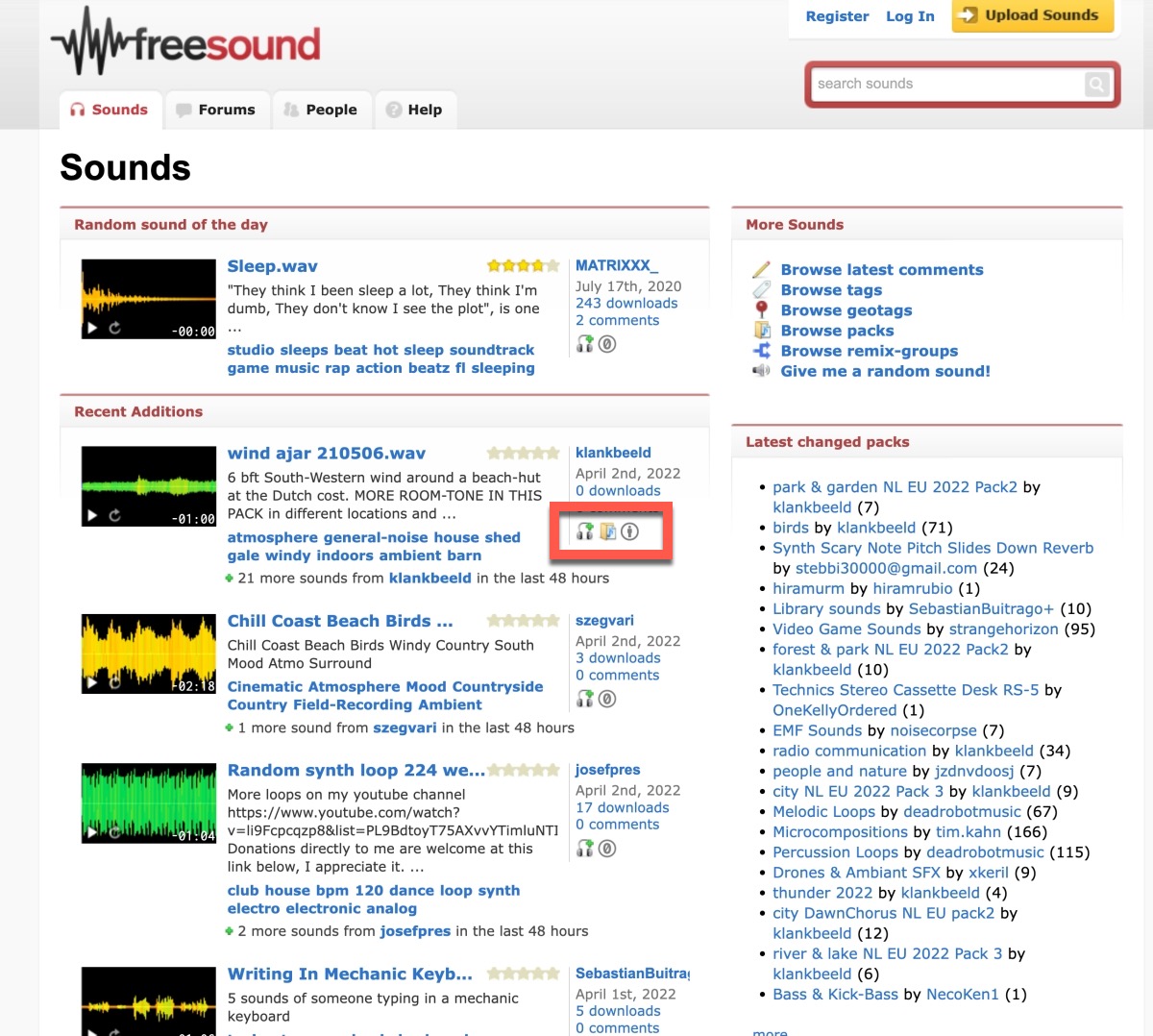Click the map pin icon beside Browse geotags
The height and width of the screenshot is (1036, 1153).
(762, 309)
